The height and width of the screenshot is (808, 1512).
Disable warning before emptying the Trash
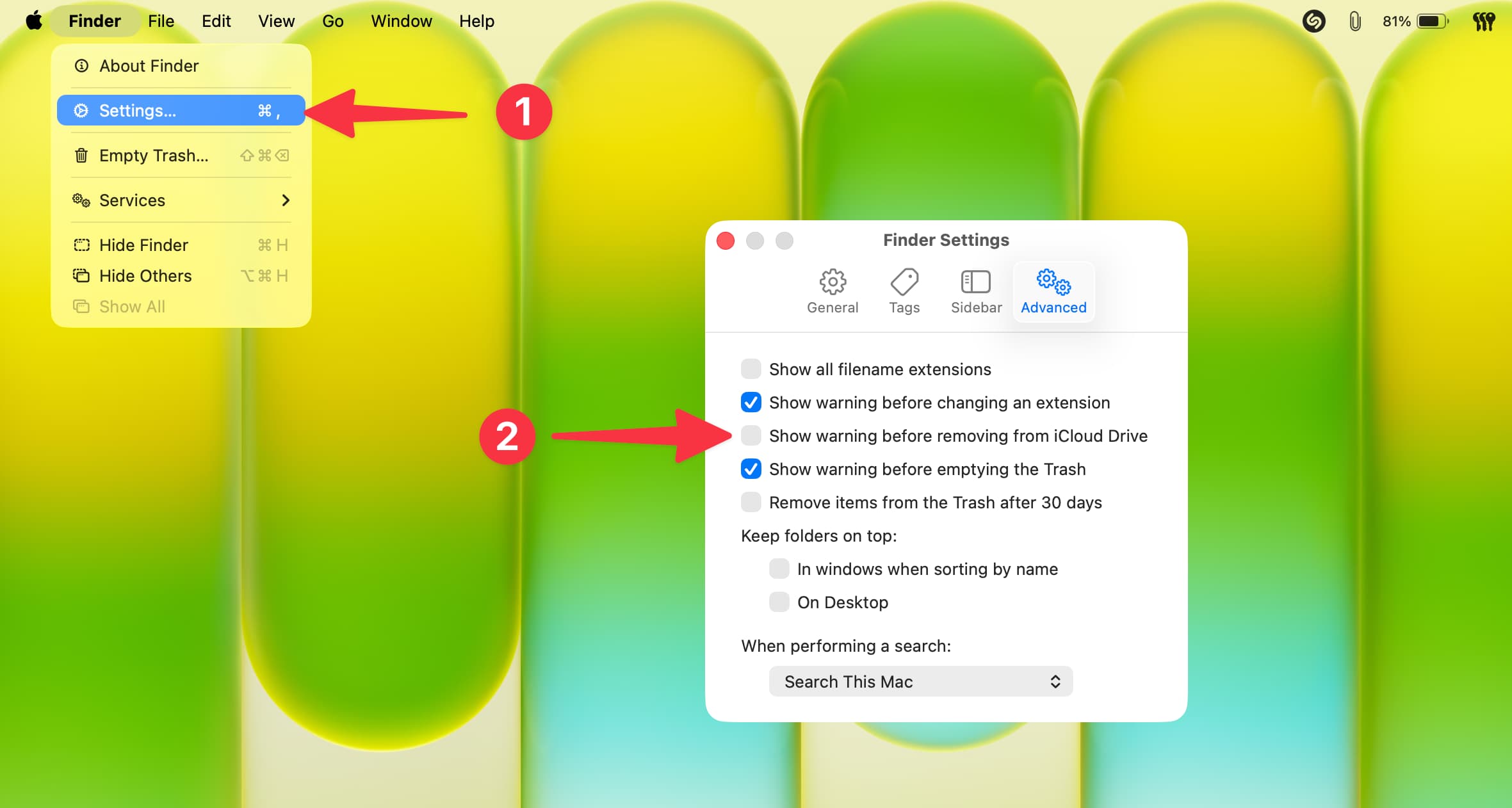pos(751,469)
